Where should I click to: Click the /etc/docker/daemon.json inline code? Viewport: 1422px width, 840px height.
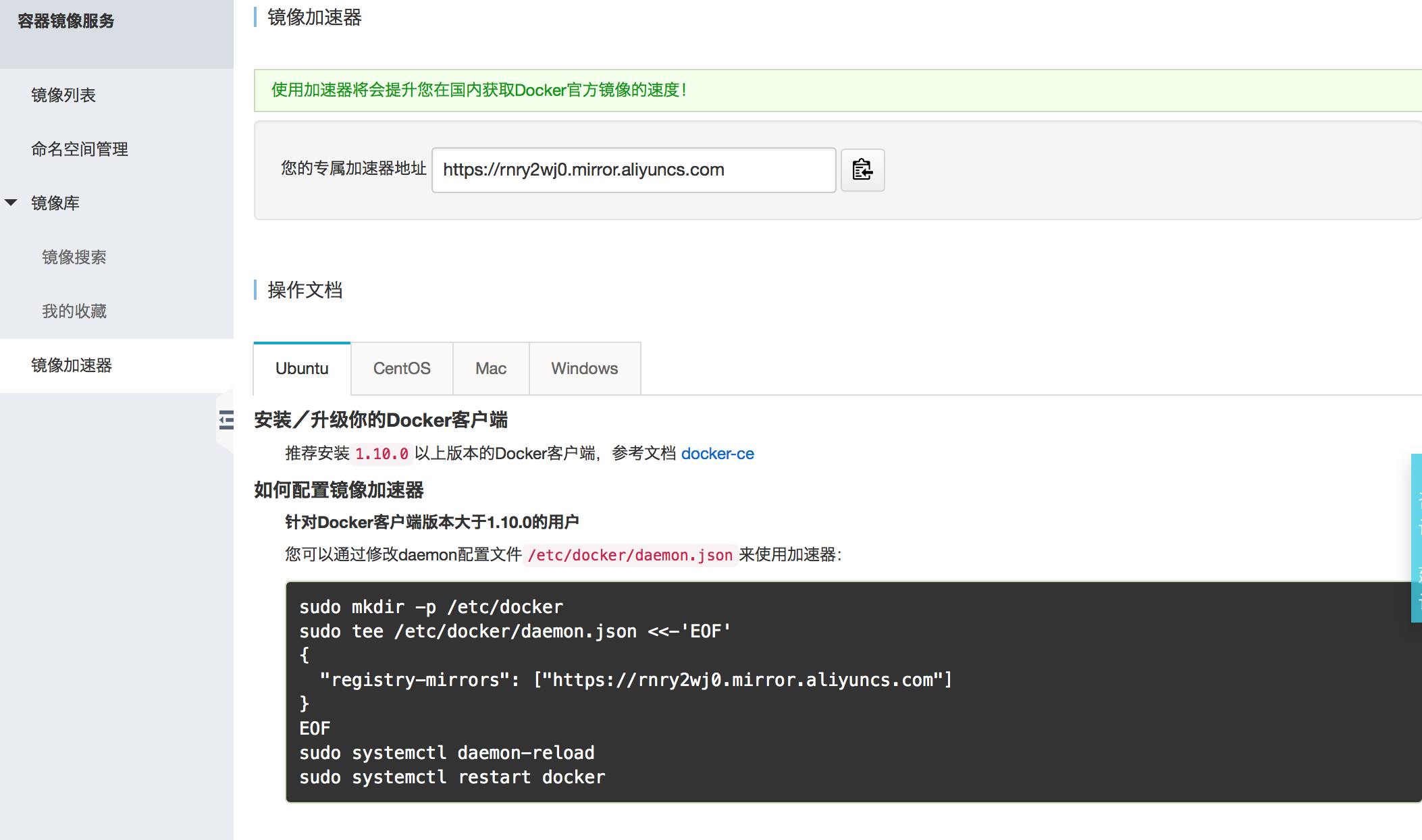pyautogui.click(x=630, y=555)
